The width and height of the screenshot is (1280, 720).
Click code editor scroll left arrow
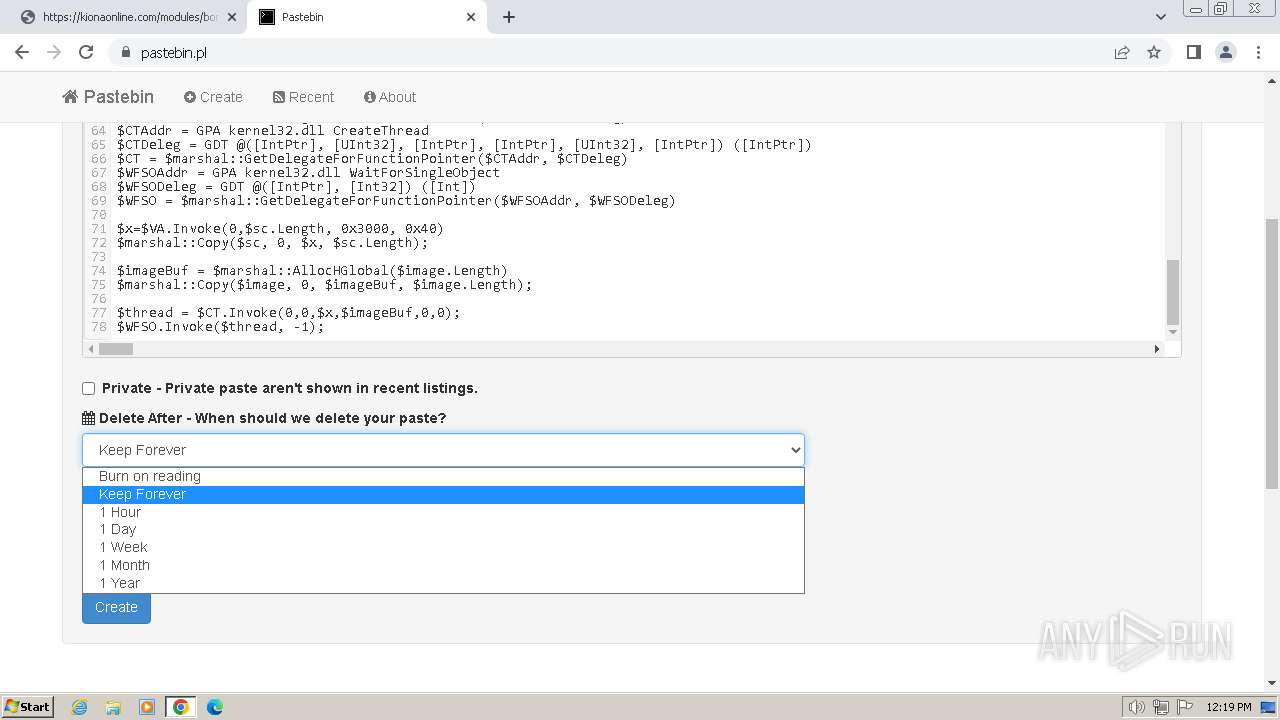[91, 349]
